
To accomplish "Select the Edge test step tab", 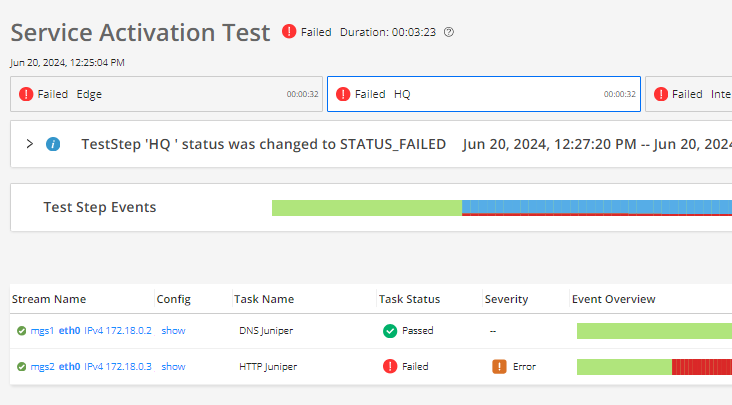I will (167, 94).
